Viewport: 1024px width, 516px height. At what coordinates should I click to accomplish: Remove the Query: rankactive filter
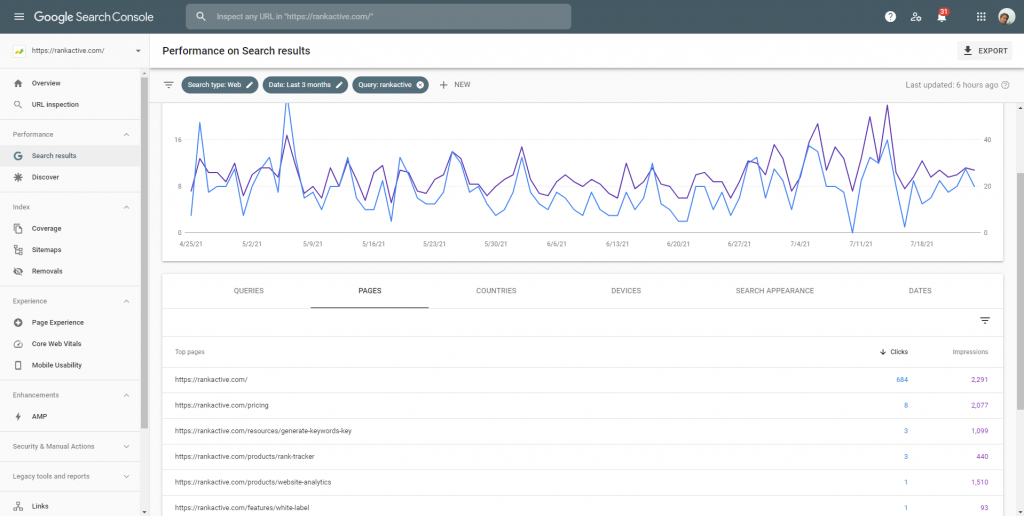pyautogui.click(x=420, y=85)
